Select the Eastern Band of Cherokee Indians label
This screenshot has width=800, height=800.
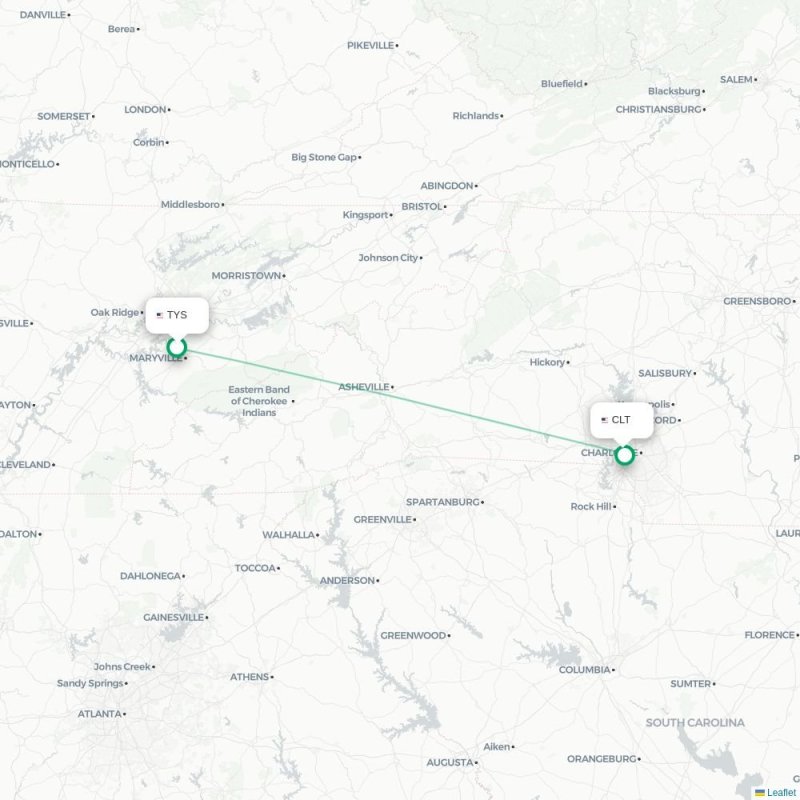tap(259, 401)
